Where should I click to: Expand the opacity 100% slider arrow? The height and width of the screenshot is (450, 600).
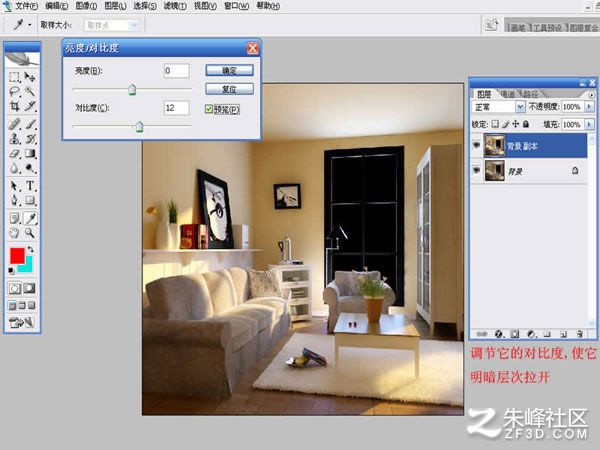tap(590, 107)
